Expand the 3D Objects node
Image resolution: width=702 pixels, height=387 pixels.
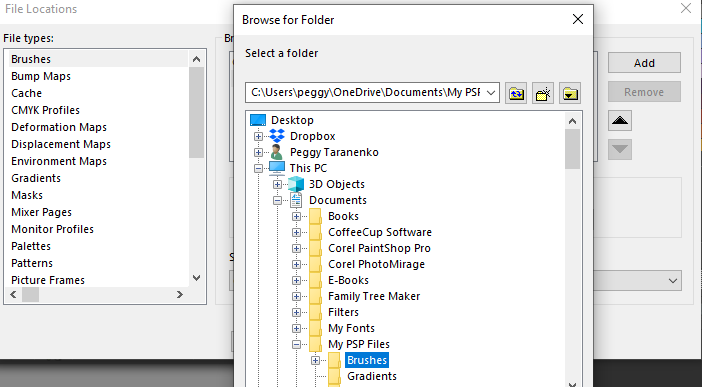(278, 185)
